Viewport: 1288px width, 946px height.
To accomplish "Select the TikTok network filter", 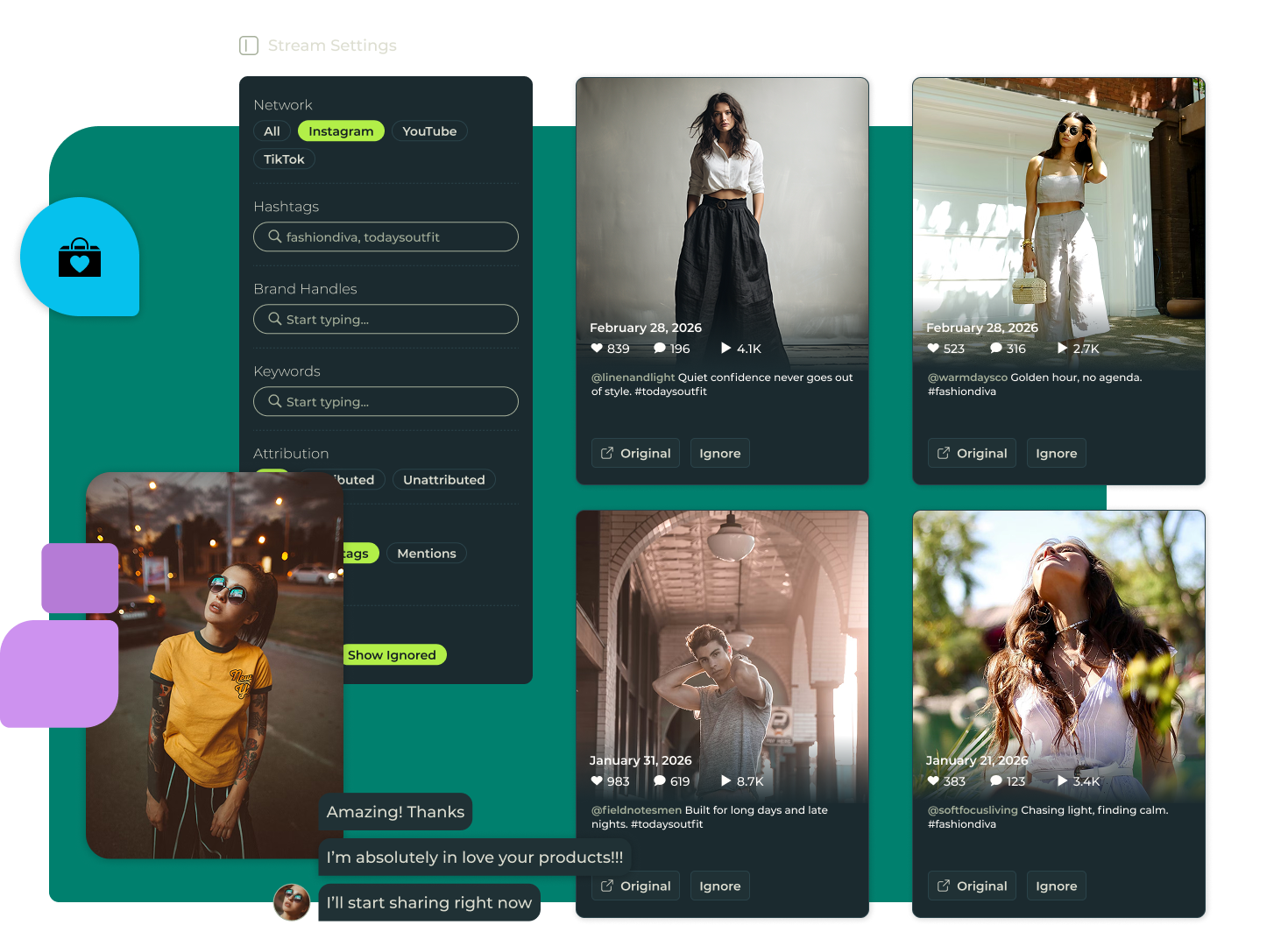I will (284, 159).
